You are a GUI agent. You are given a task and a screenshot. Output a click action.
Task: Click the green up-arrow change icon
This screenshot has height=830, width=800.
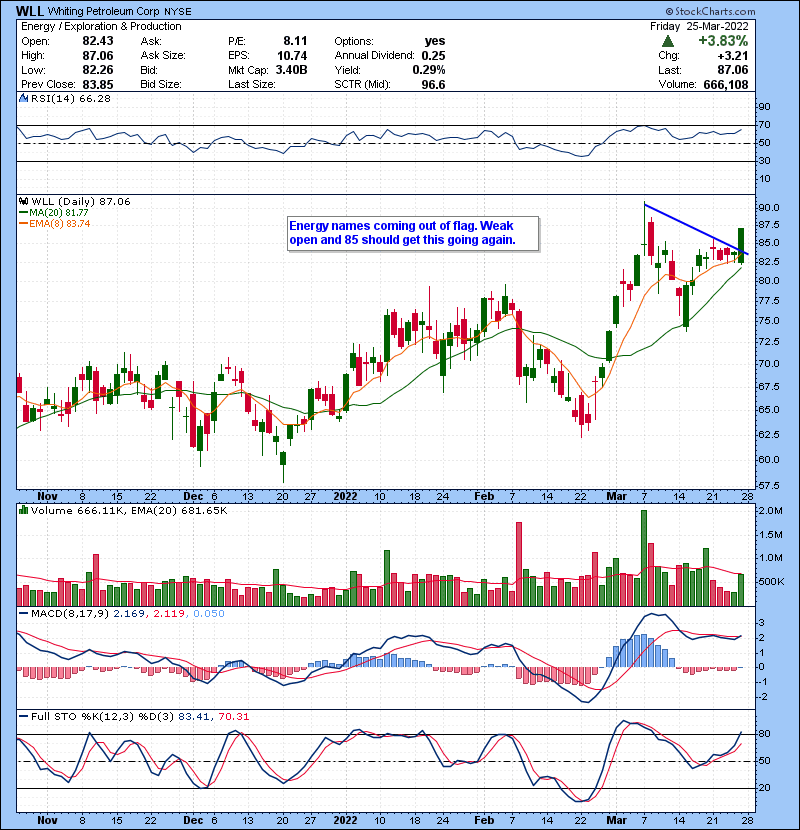point(668,41)
